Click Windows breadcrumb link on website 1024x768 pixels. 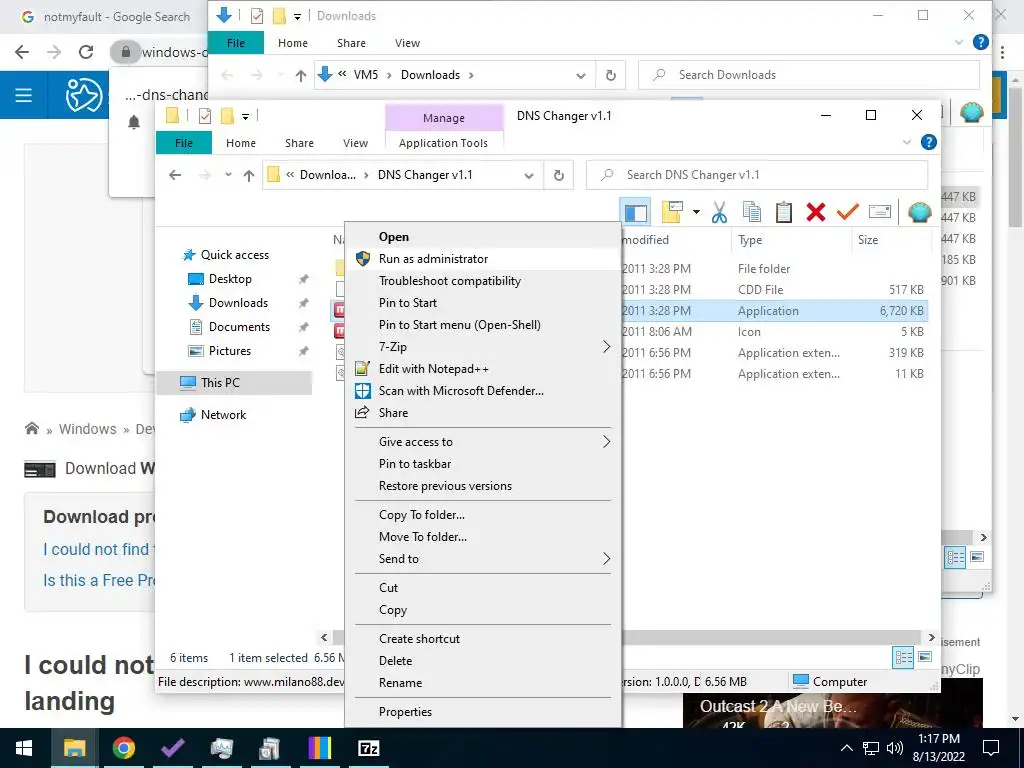click(x=88, y=429)
